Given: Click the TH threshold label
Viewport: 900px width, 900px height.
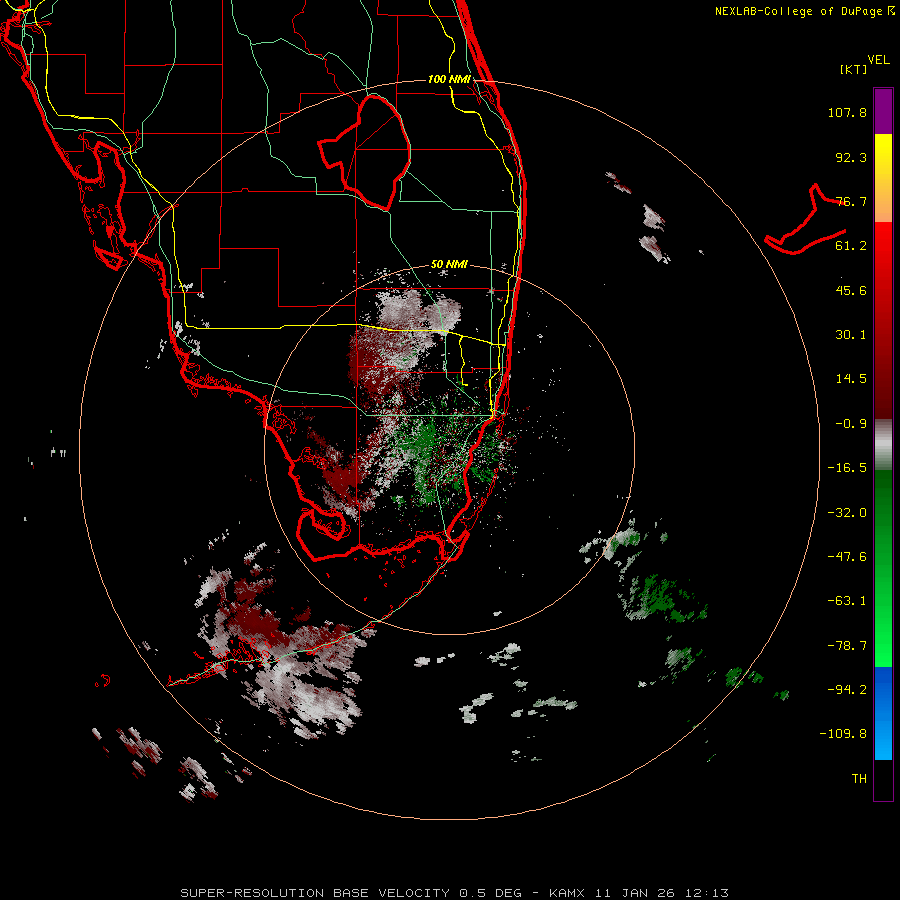Looking at the screenshot, I should [859, 779].
